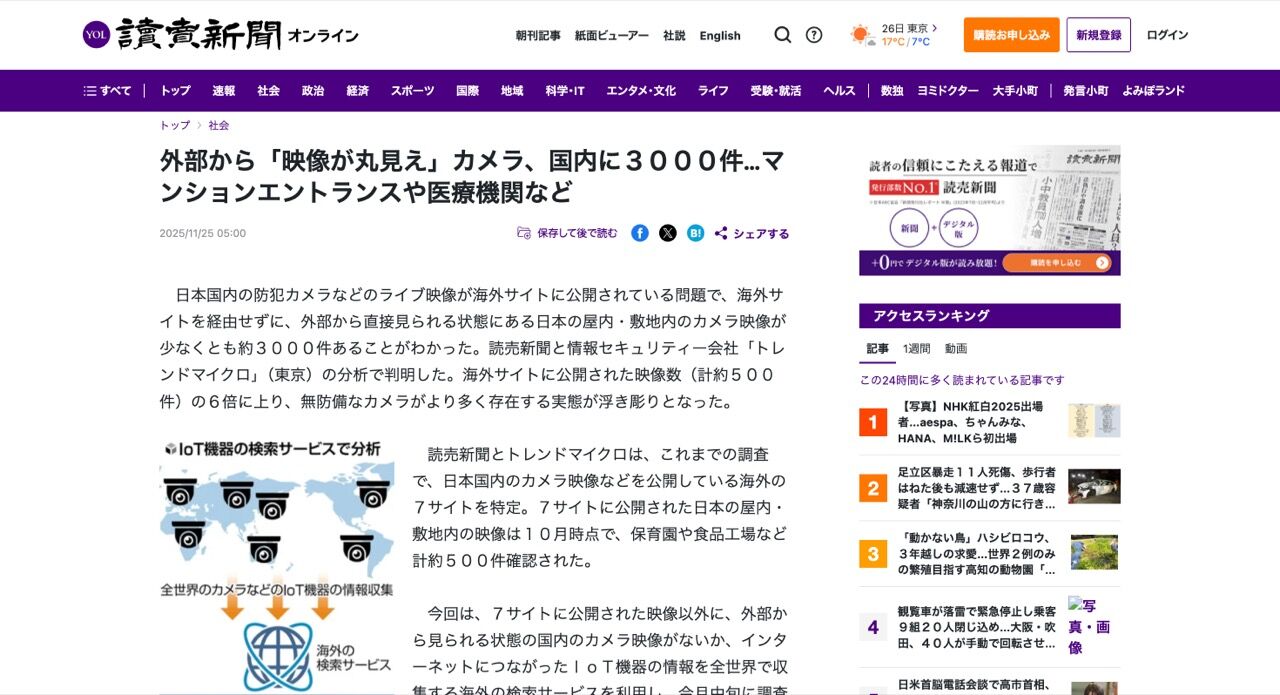Open the ヘルス section
The width and height of the screenshot is (1280, 695).
click(839, 91)
